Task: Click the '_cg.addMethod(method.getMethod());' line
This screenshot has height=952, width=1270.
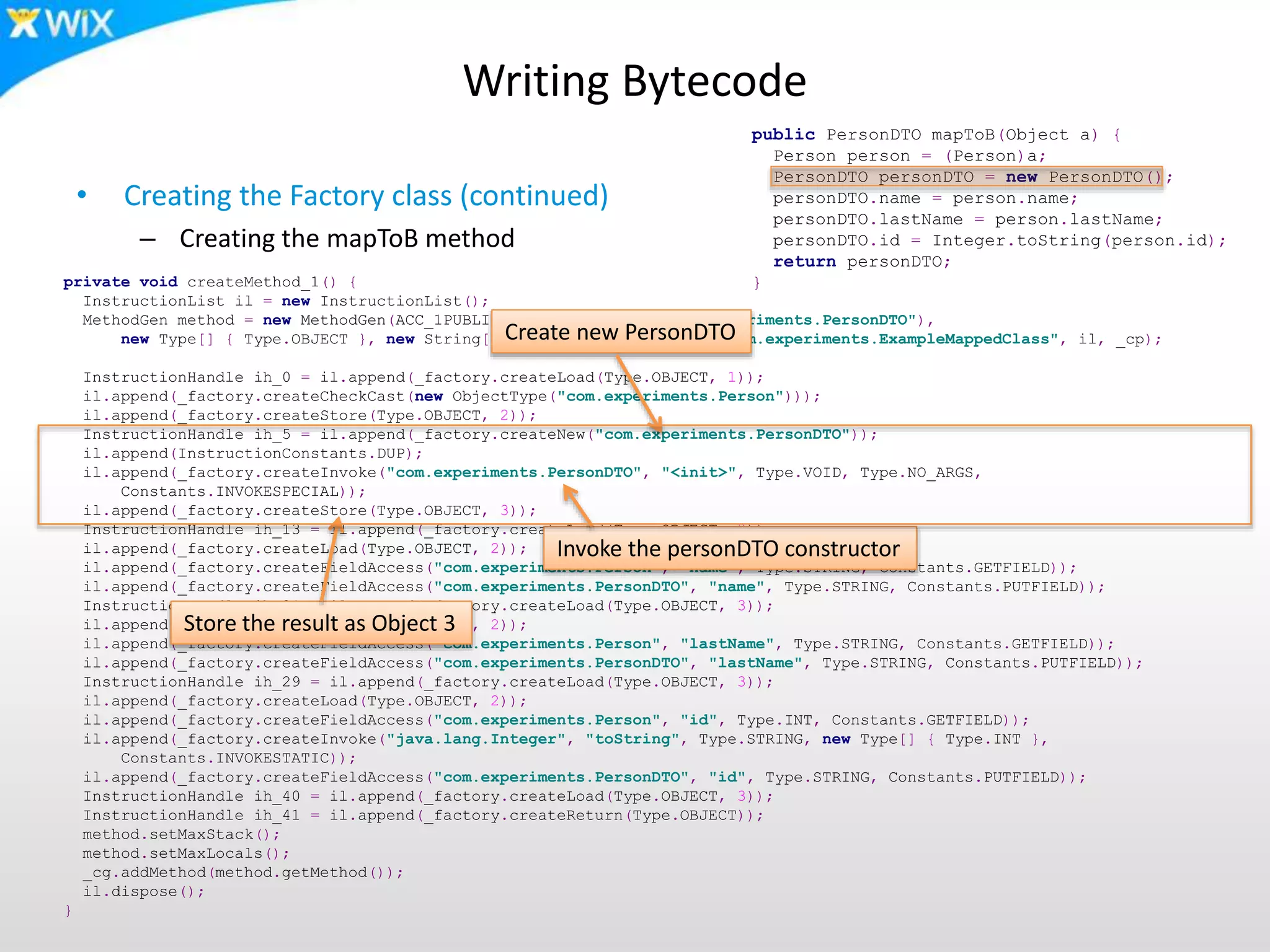Action: pyautogui.click(x=242, y=872)
